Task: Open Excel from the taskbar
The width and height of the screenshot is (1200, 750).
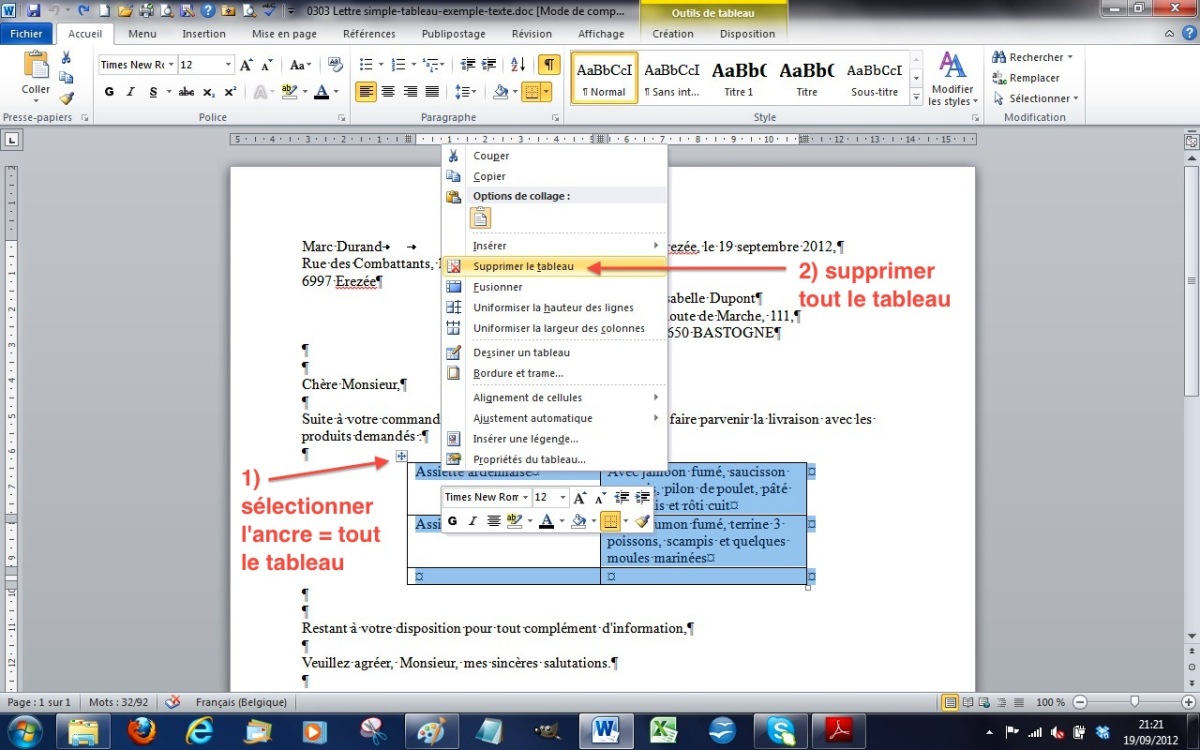Action: point(664,731)
